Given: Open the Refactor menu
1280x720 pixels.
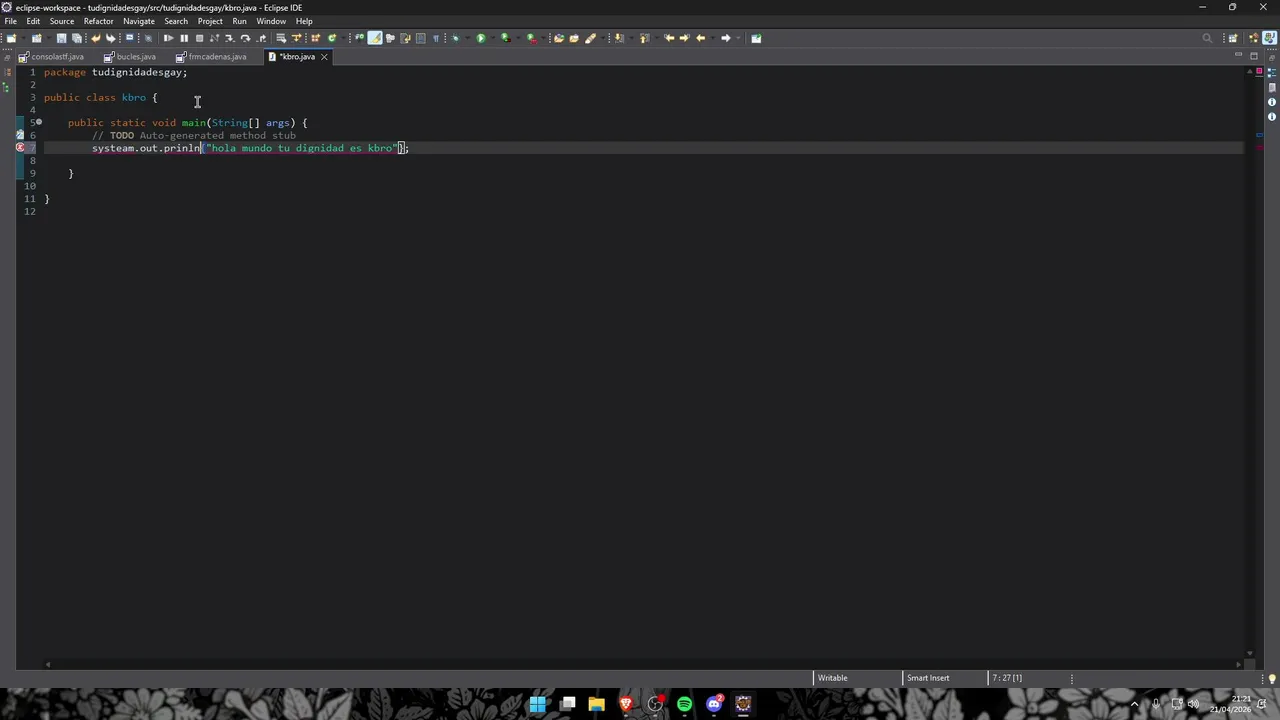Looking at the screenshot, I should pos(98,21).
